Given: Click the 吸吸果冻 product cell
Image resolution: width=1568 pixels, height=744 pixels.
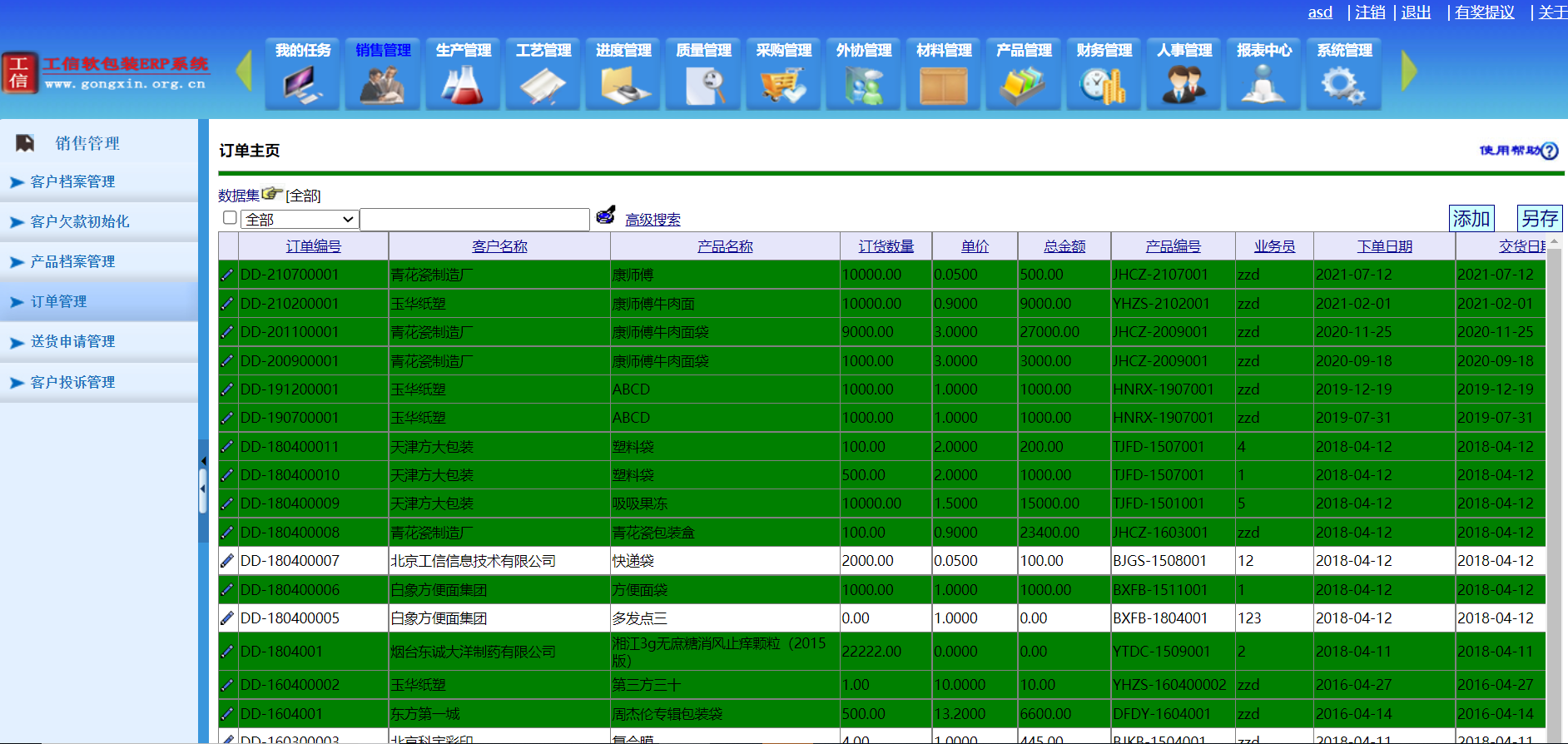Looking at the screenshot, I should (725, 503).
